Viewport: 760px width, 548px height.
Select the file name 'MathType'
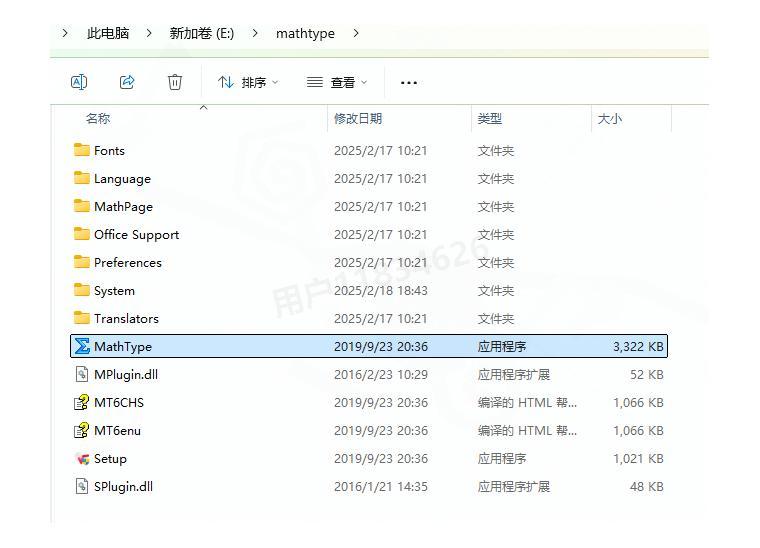[123, 346]
